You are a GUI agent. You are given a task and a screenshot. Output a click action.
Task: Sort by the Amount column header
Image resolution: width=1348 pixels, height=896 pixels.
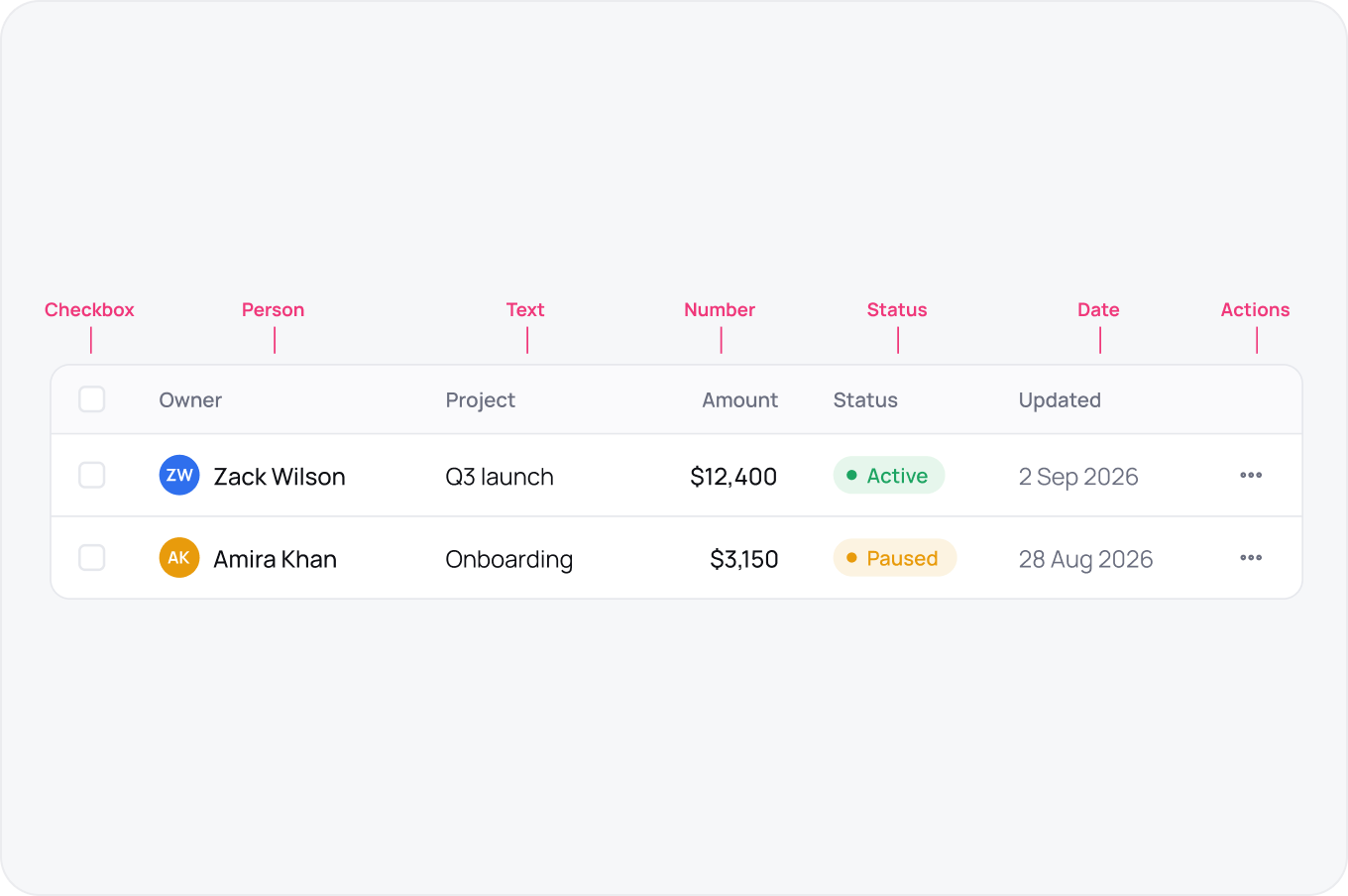(x=740, y=400)
